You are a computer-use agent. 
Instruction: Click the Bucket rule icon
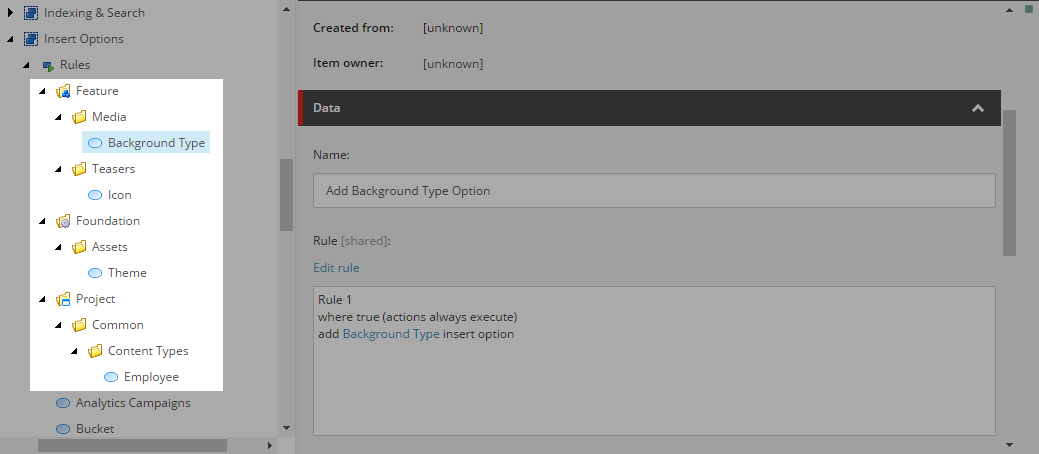63,429
